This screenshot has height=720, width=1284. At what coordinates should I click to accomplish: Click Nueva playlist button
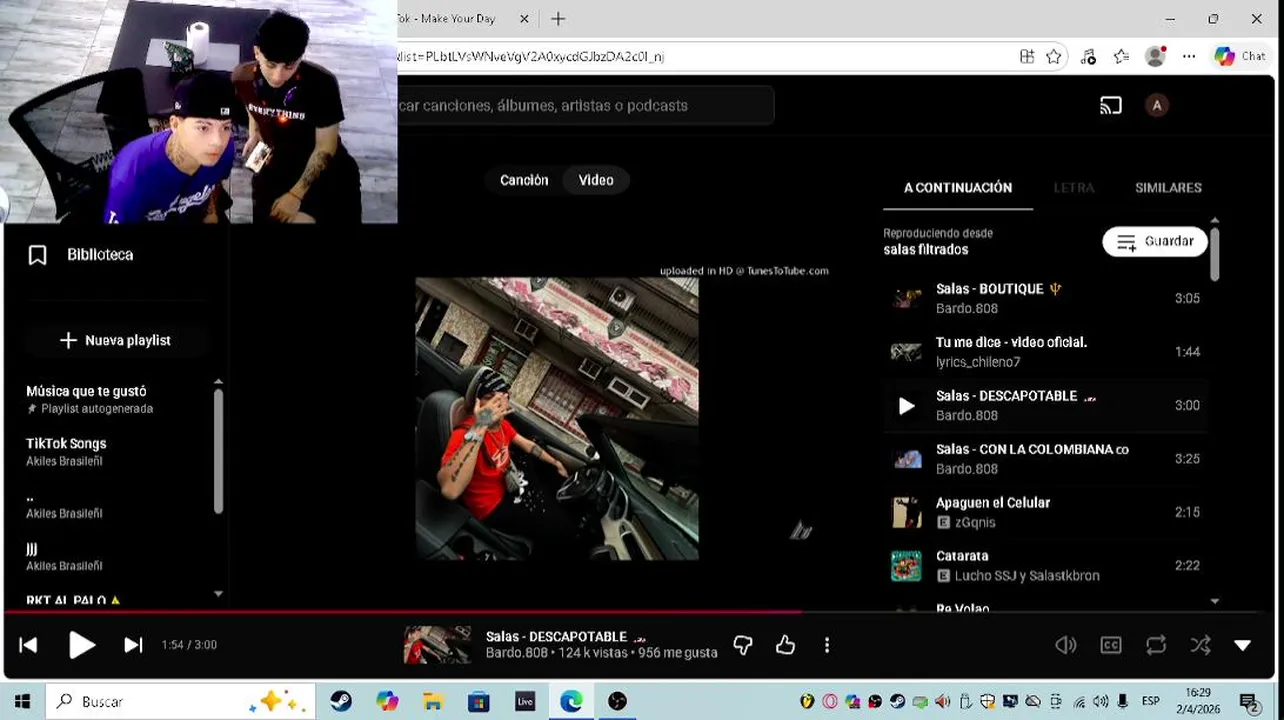tap(116, 341)
